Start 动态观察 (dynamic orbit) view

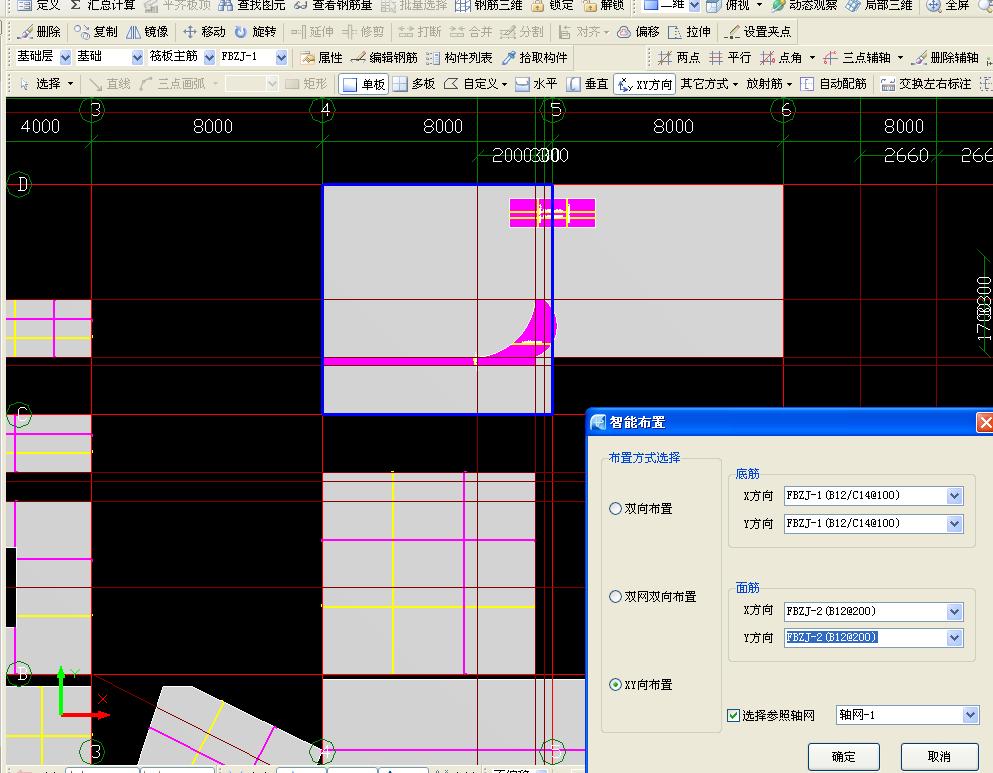[x=805, y=6]
